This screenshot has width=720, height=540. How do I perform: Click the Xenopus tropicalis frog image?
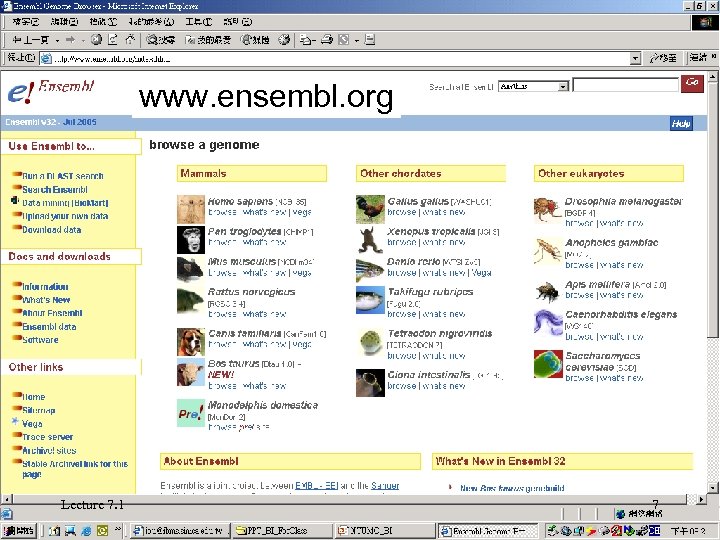pyautogui.click(x=370, y=240)
